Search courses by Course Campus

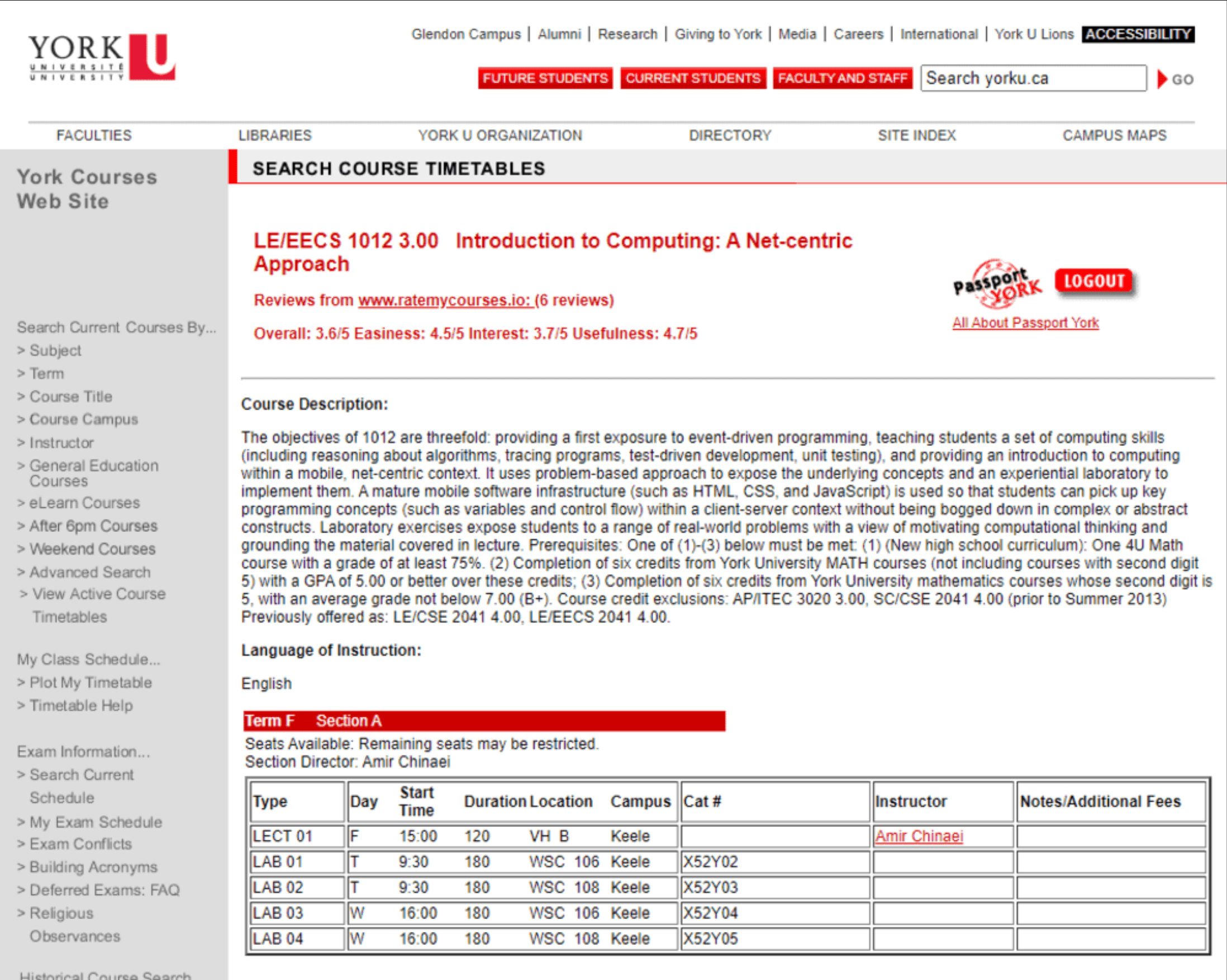tap(84, 420)
